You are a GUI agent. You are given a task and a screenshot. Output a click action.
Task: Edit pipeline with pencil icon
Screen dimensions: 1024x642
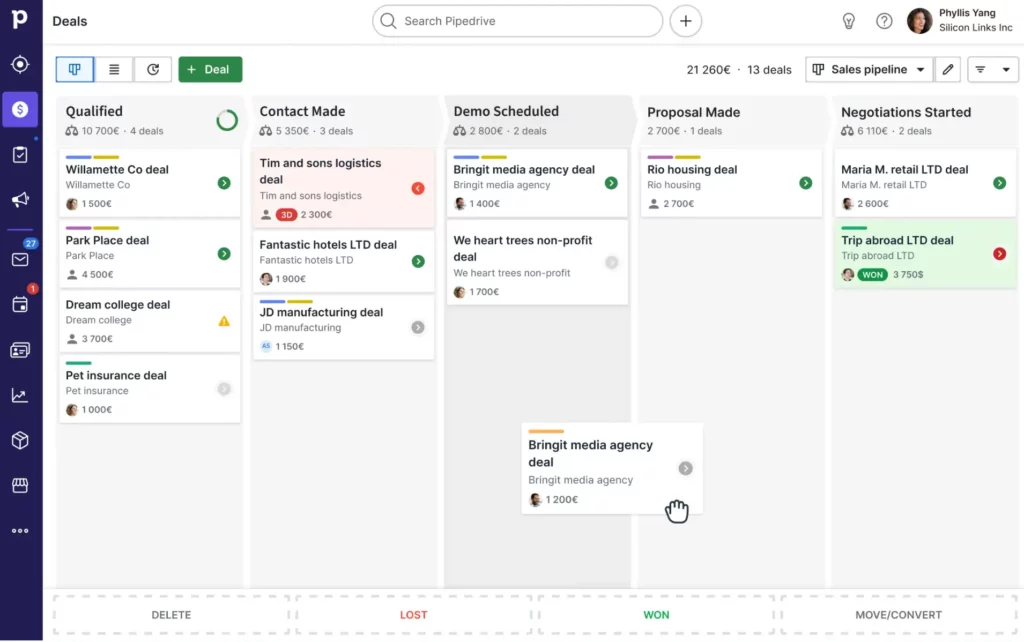pos(948,69)
